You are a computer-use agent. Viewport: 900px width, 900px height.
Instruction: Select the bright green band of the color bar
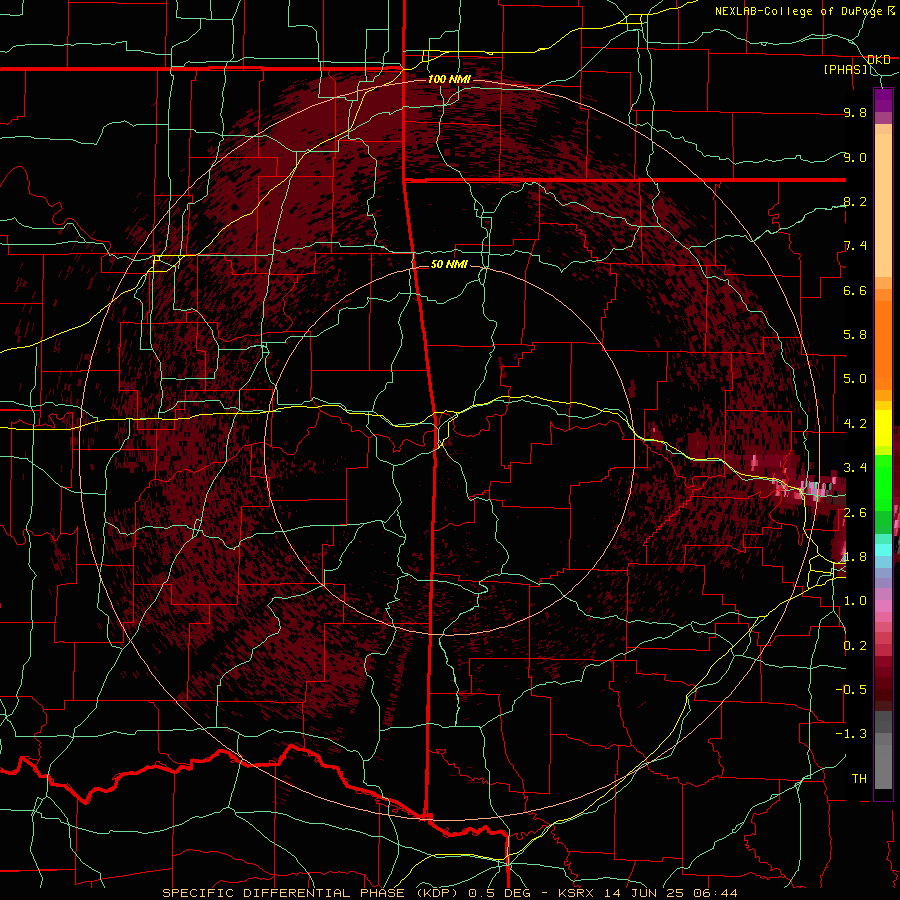(x=883, y=483)
